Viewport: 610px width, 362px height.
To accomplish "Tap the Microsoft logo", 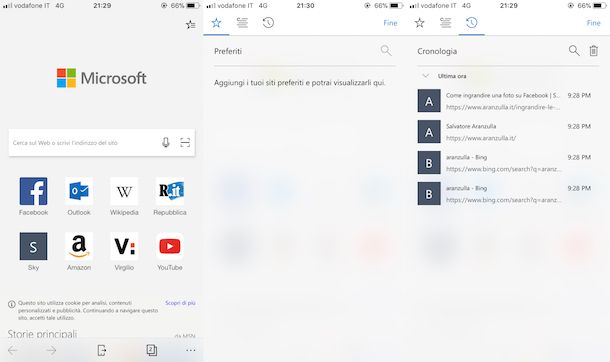I will (102, 78).
